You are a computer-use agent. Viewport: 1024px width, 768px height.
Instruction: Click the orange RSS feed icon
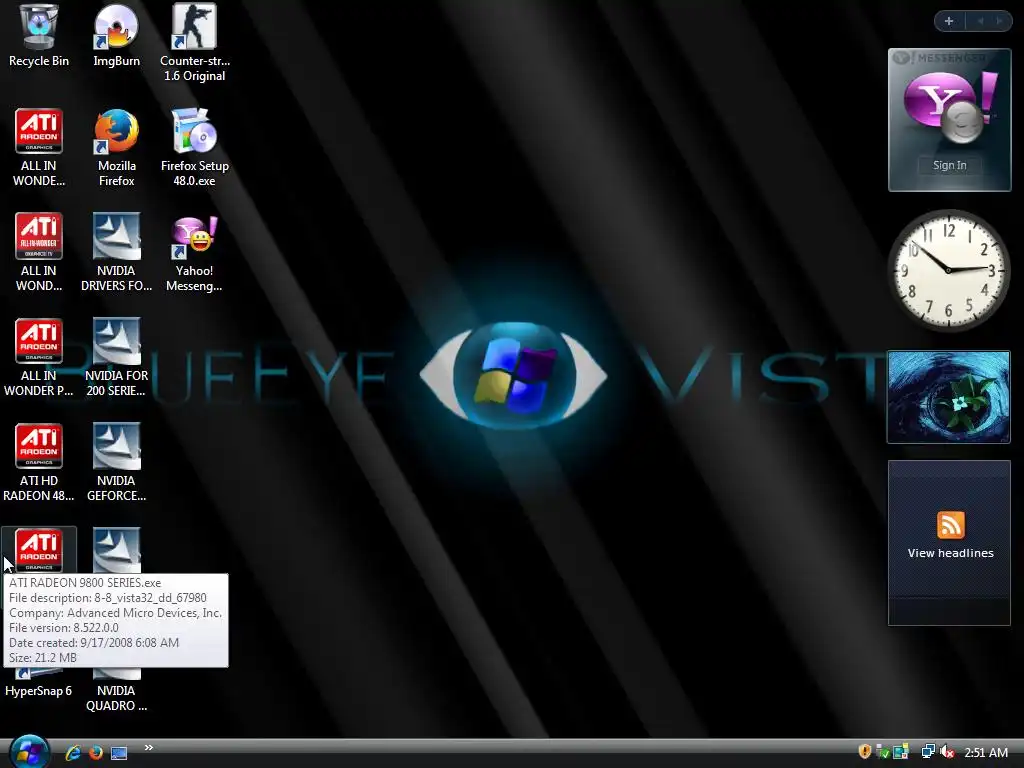pos(951,525)
